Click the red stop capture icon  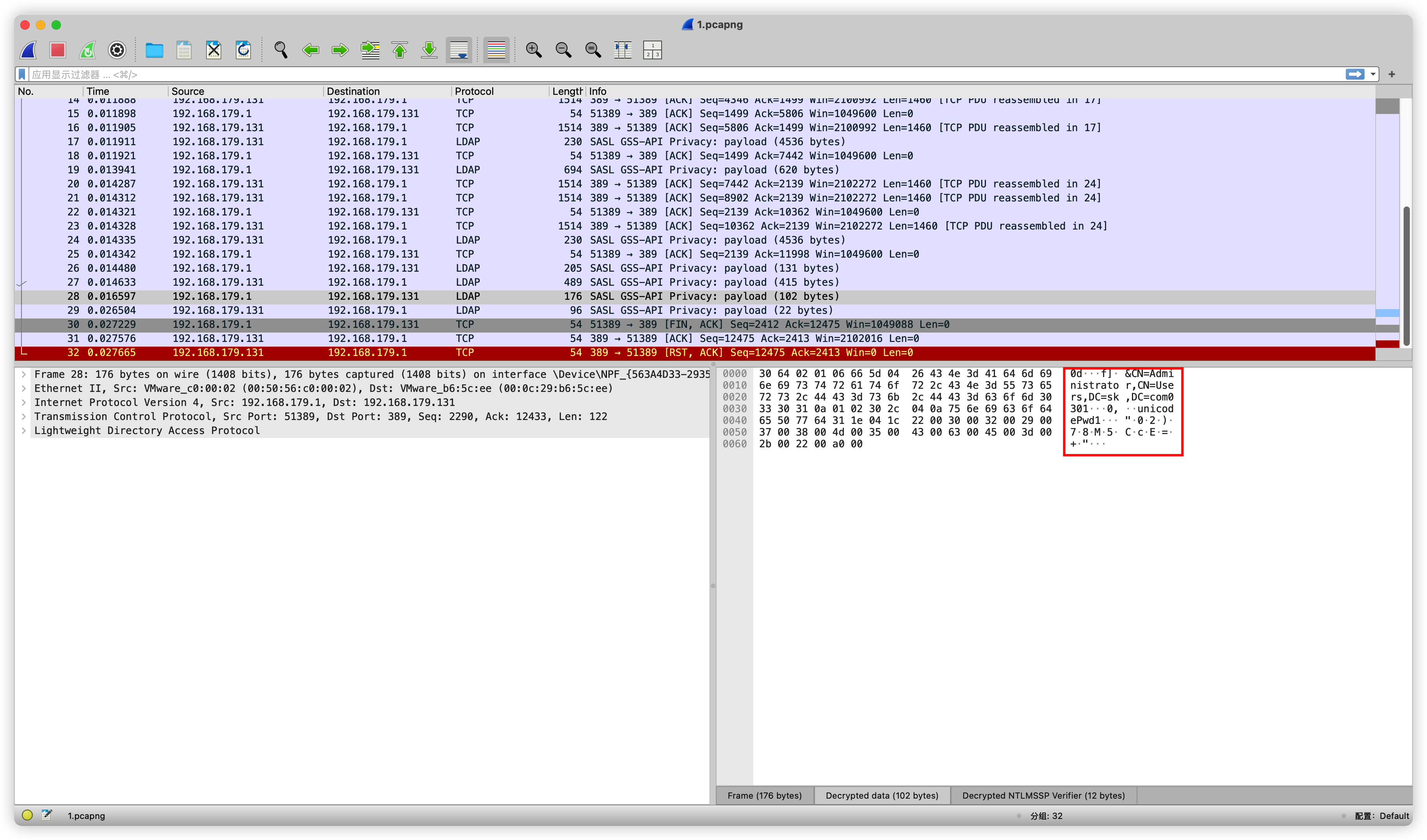[x=58, y=50]
